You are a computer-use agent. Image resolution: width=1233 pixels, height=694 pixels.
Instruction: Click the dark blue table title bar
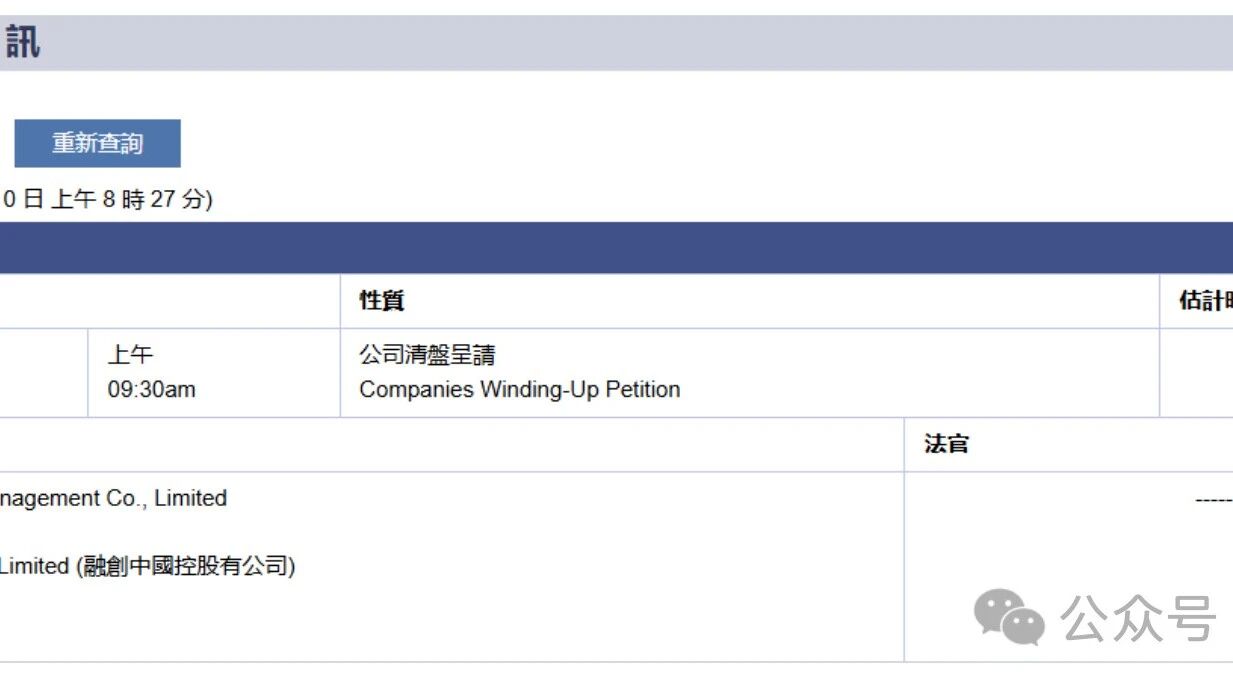click(x=616, y=247)
